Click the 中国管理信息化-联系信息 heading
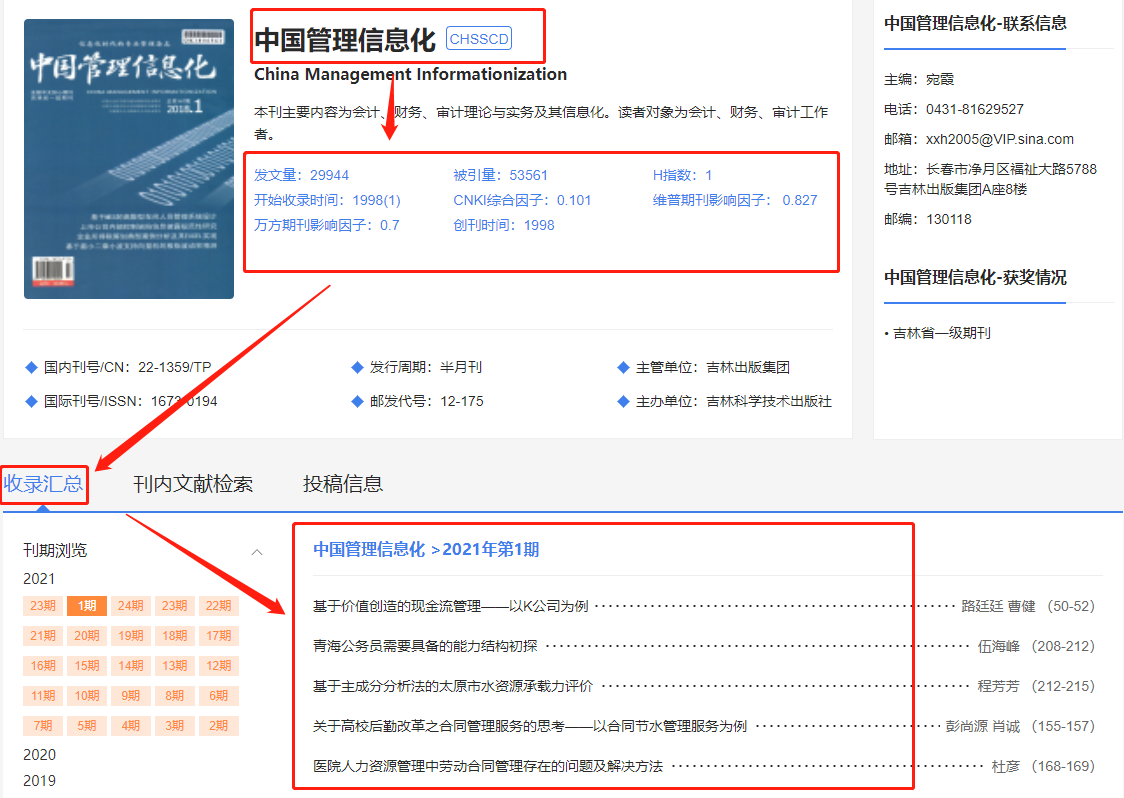This screenshot has height=798, width=1124. point(975,24)
